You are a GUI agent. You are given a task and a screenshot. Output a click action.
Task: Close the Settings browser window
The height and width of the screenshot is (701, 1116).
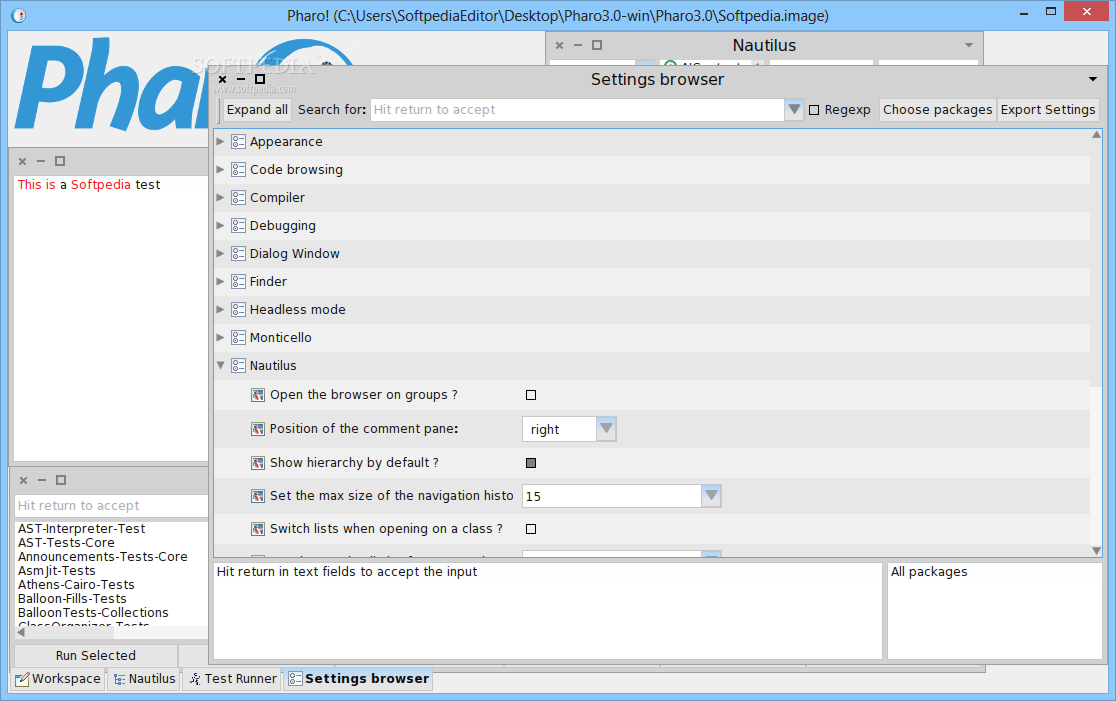(222, 80)
